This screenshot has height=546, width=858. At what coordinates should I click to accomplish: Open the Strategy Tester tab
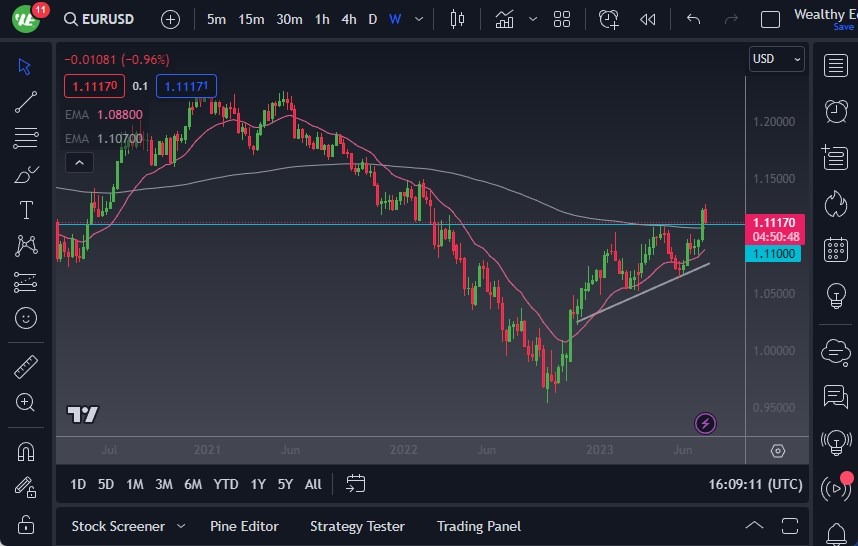click(357, 526)
